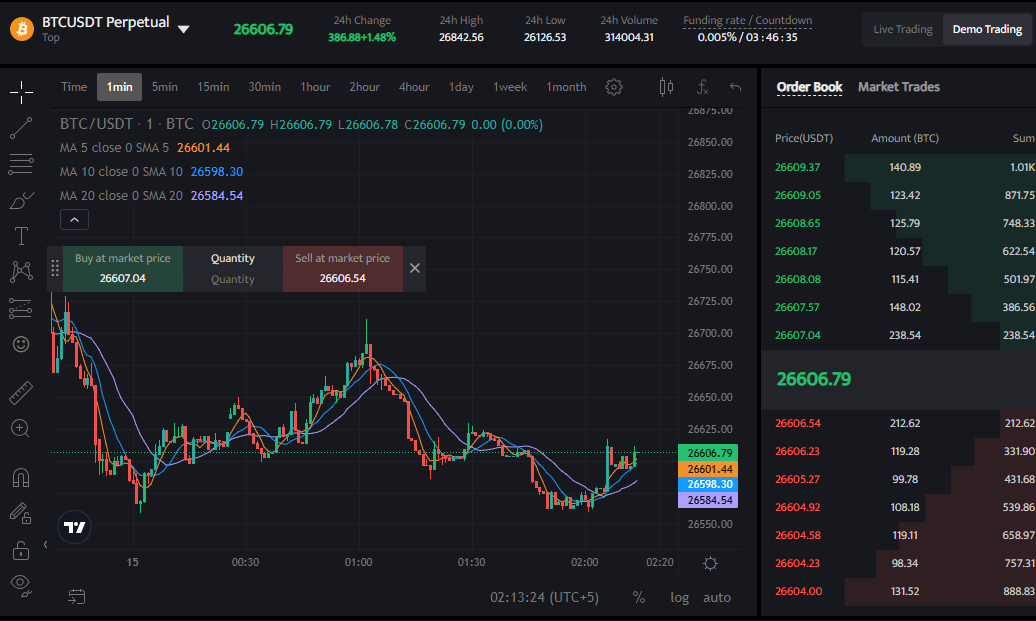This screenshot has height=621, width=1036.
Task: Select the 1day interval
Action: (x=461, y=87)
